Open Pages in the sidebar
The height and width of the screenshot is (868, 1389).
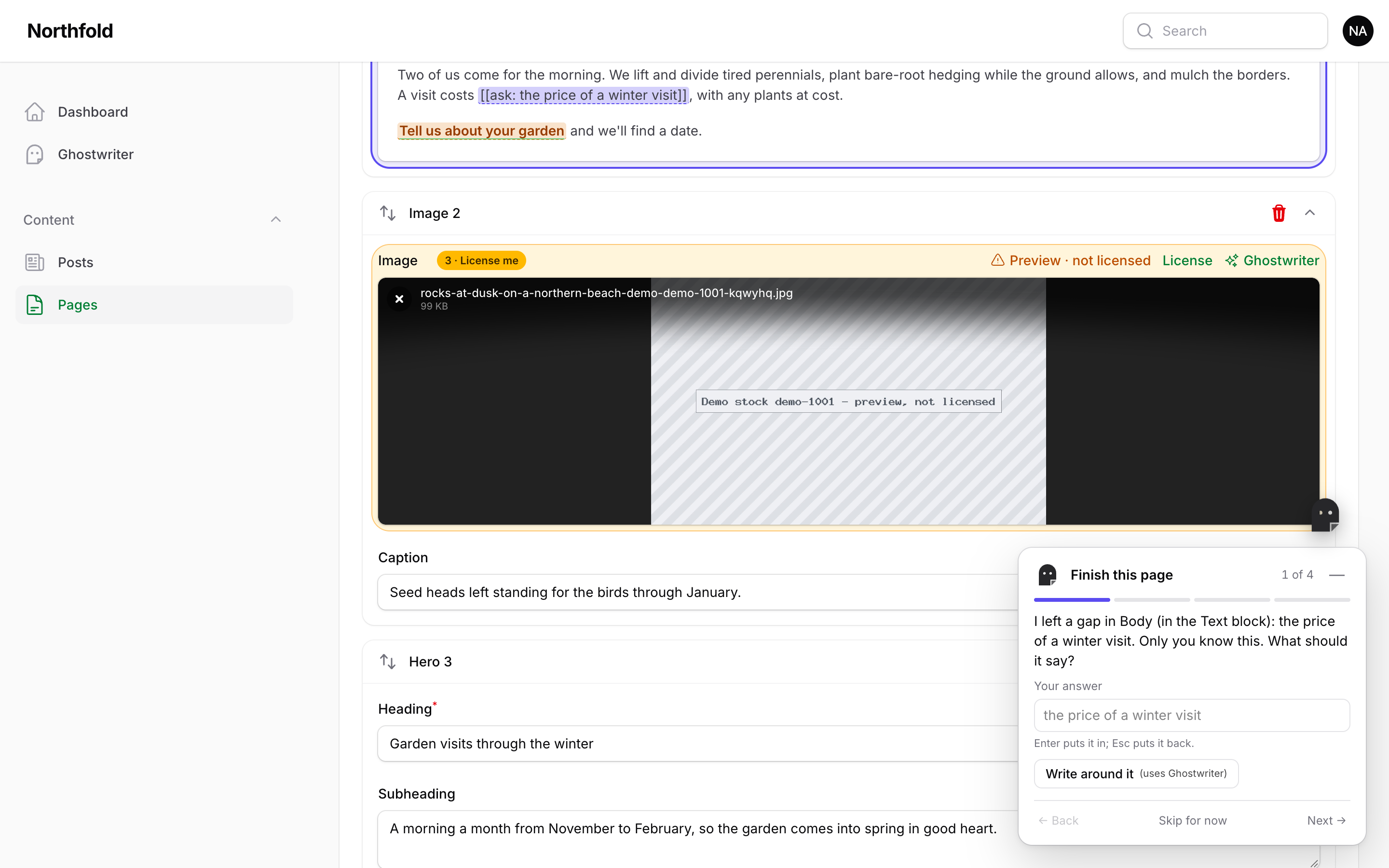(154, 305)
